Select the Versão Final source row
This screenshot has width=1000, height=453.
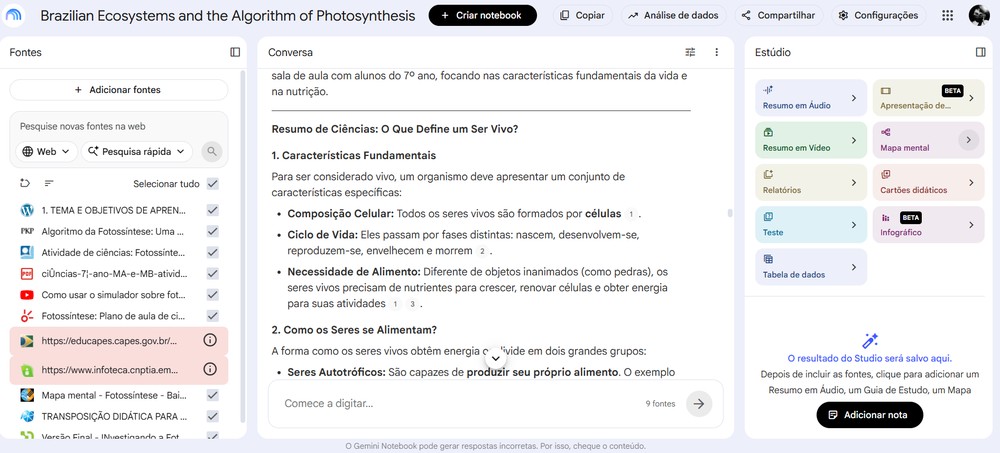[x=119, y=436]
